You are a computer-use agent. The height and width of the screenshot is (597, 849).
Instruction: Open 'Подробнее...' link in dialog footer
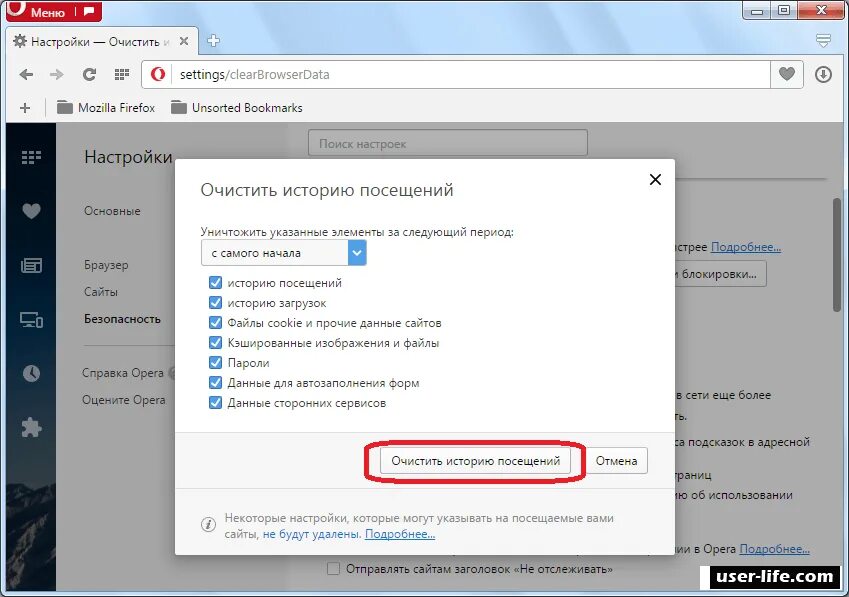(x=400, y=534)
